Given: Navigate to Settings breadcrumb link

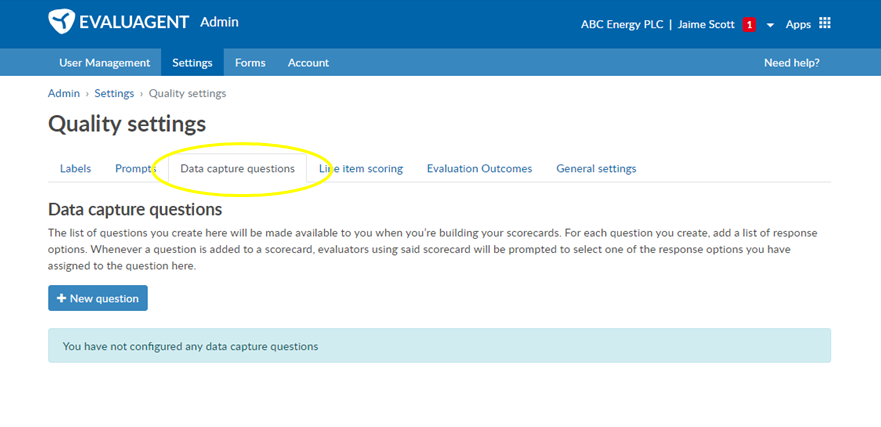Looking at the screenshot, I should [114, 93].
